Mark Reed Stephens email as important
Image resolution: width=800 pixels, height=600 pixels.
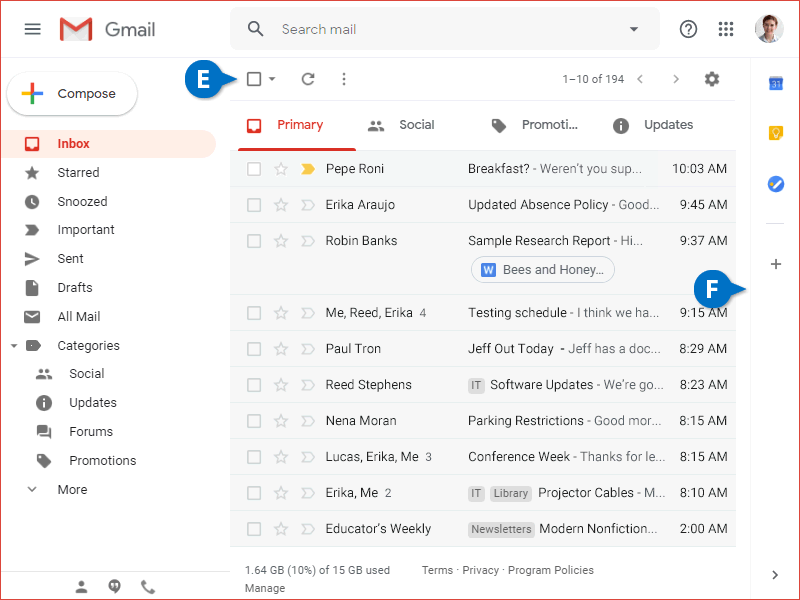coord(308,385)
